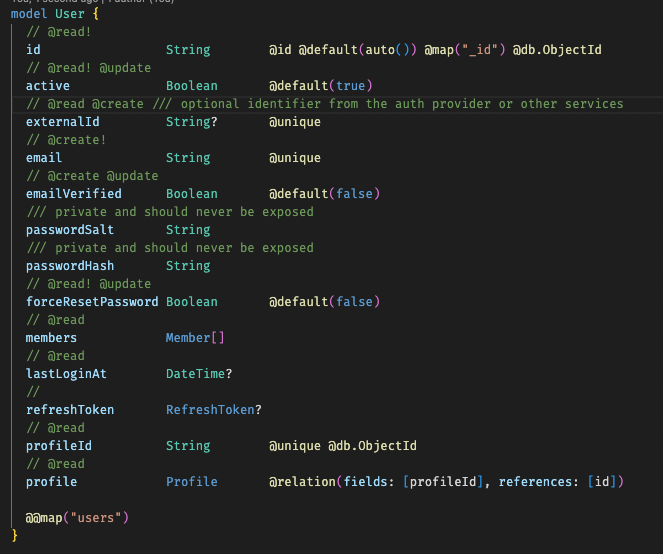
Task: Click the 'profileId' field name
Action: [x=59, y=446]
